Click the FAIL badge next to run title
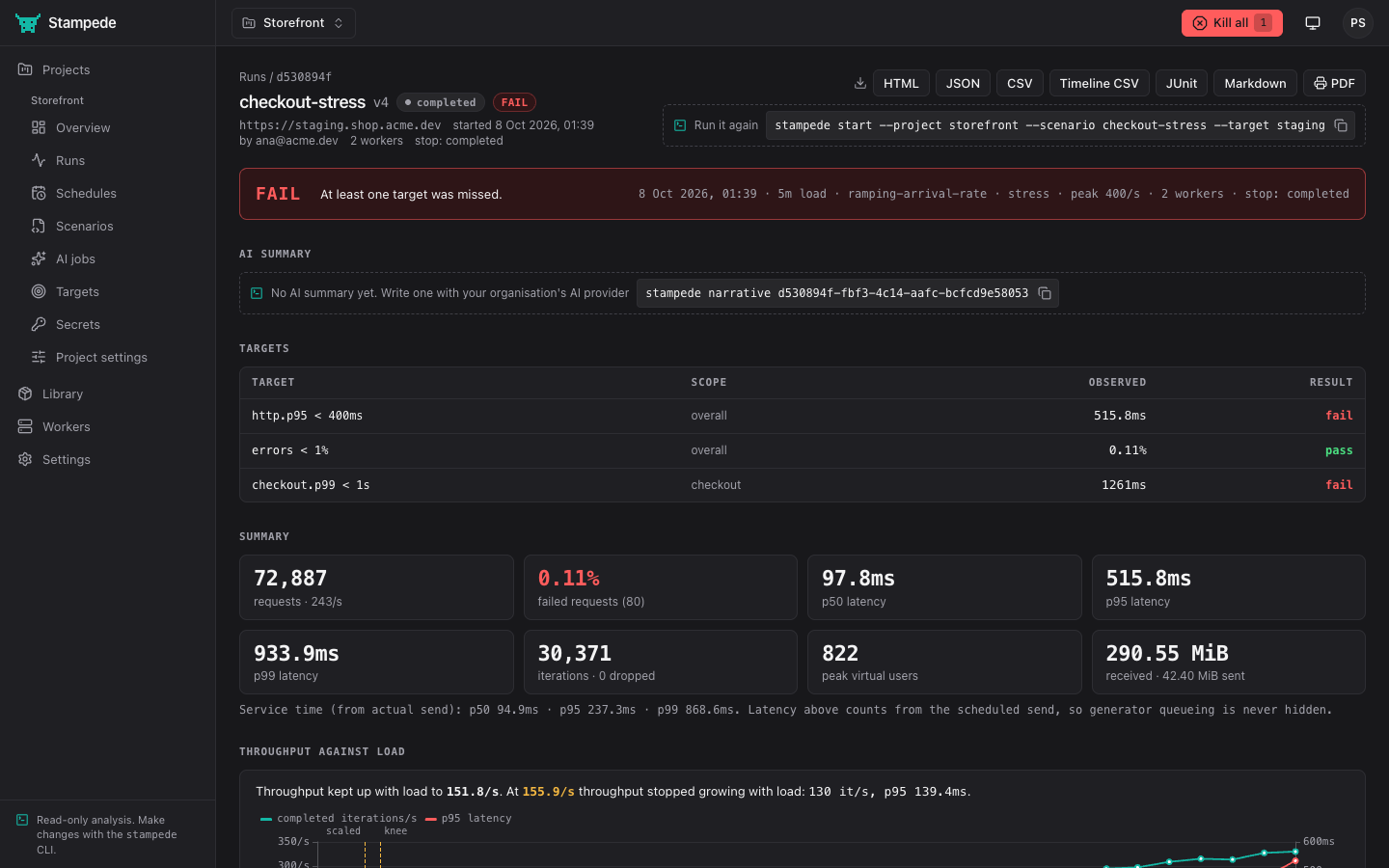Screen dimensions: 1389x868 [x=514, y=102]
